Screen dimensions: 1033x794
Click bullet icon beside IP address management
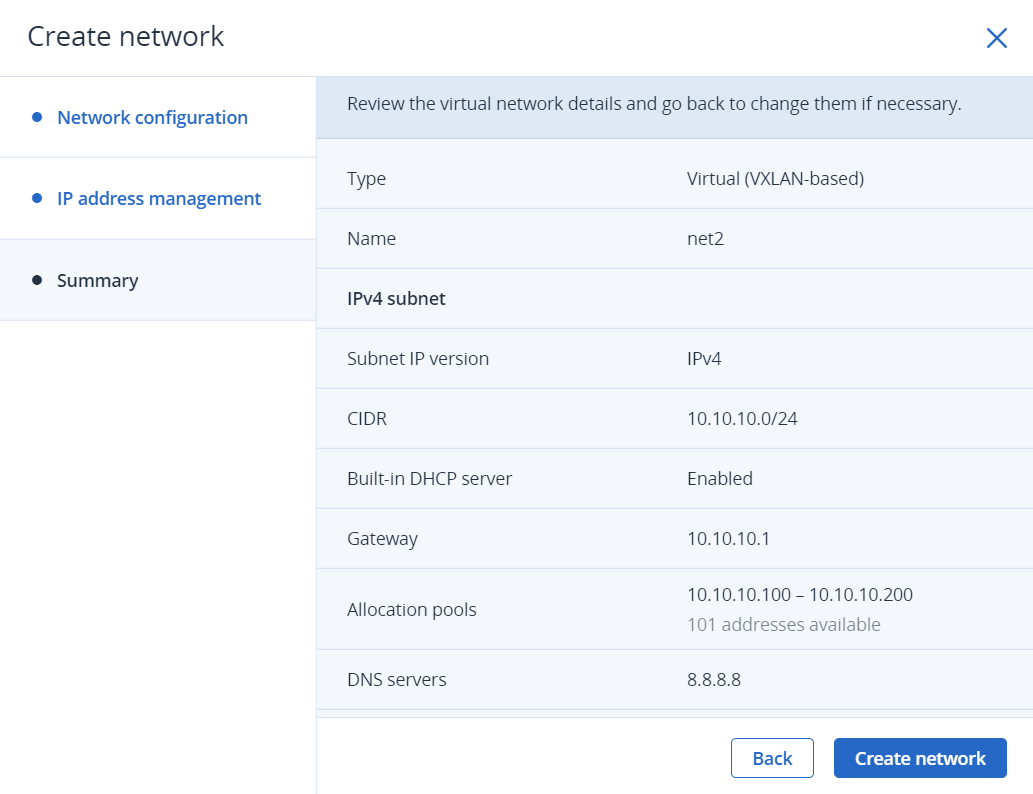[37, 198]
